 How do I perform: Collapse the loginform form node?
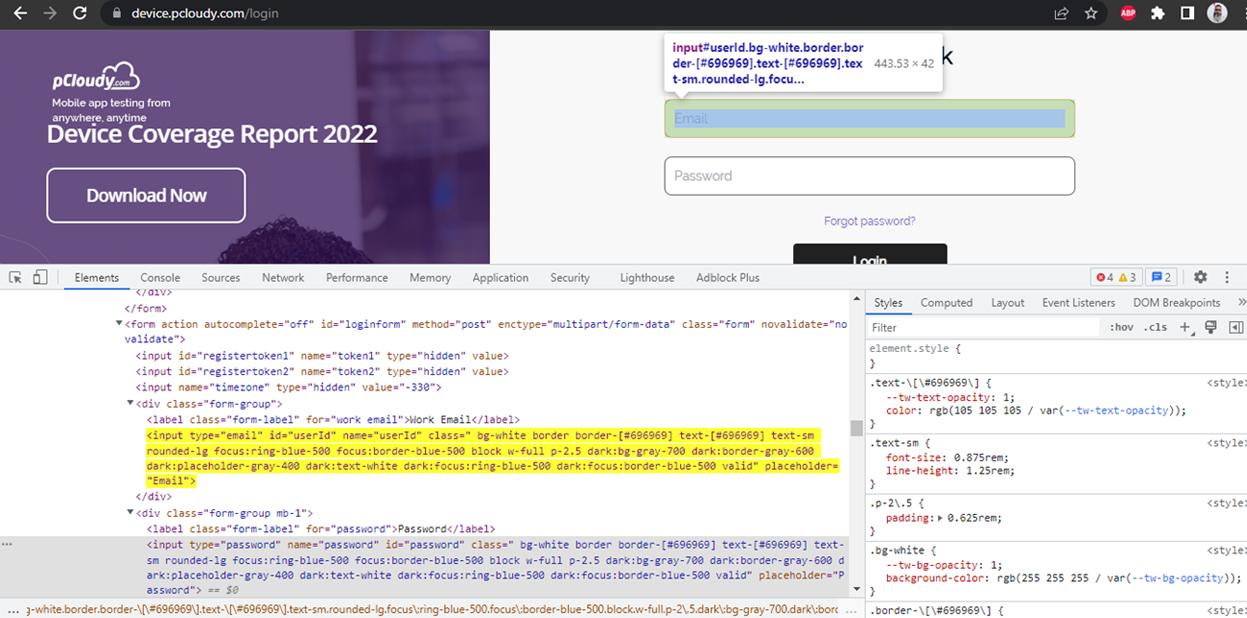120,324
